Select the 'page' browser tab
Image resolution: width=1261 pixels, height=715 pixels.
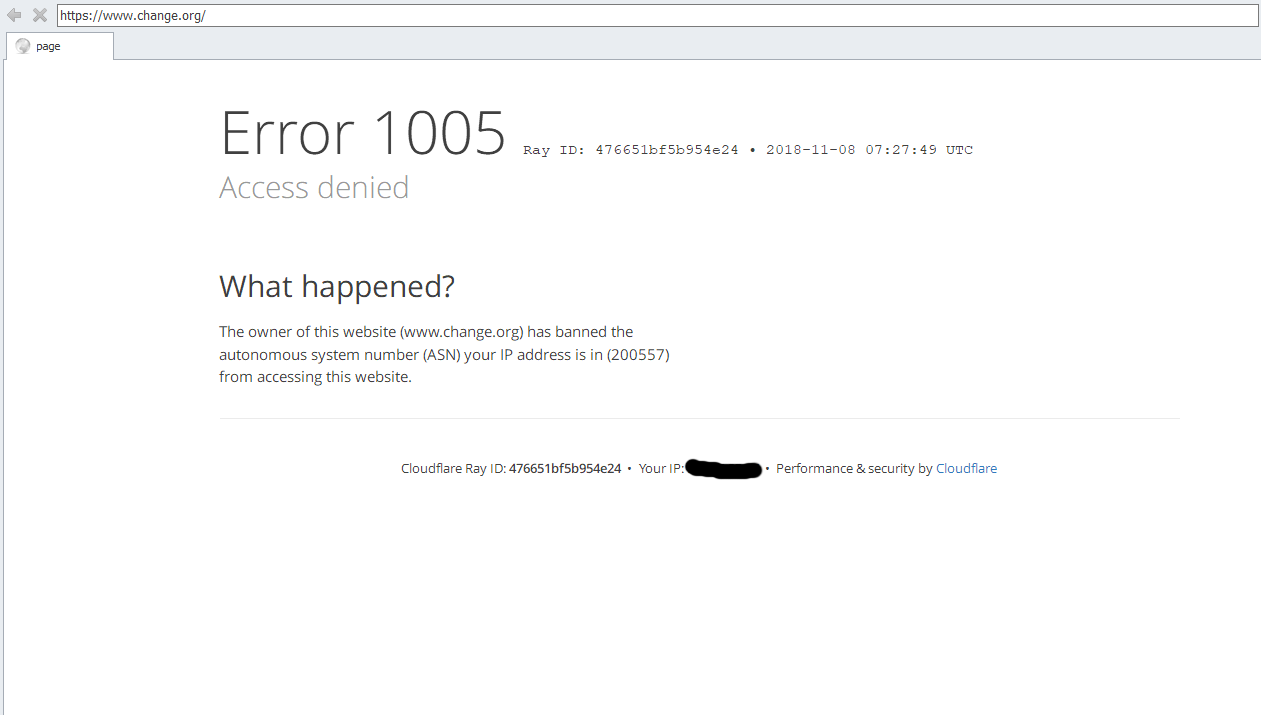click(60, 46)
